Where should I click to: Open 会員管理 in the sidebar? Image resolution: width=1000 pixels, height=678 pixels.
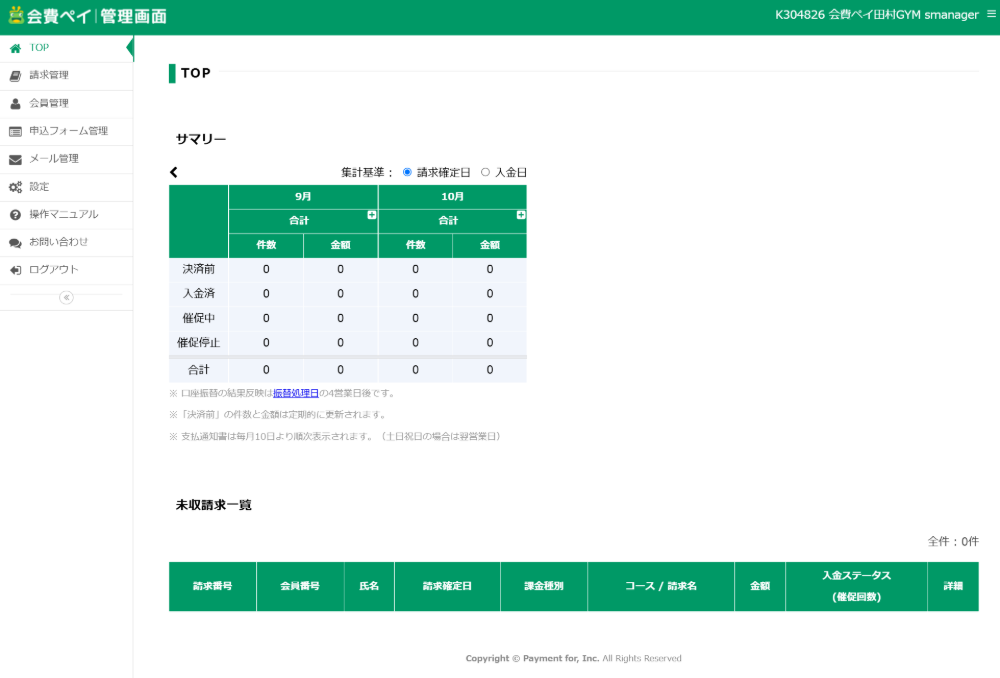[66, 104]
